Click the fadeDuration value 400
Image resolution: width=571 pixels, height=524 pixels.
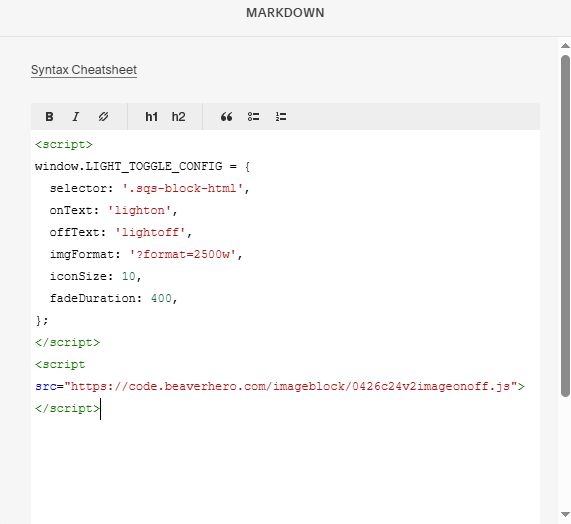pyautogui.click(x=161, y=298)
